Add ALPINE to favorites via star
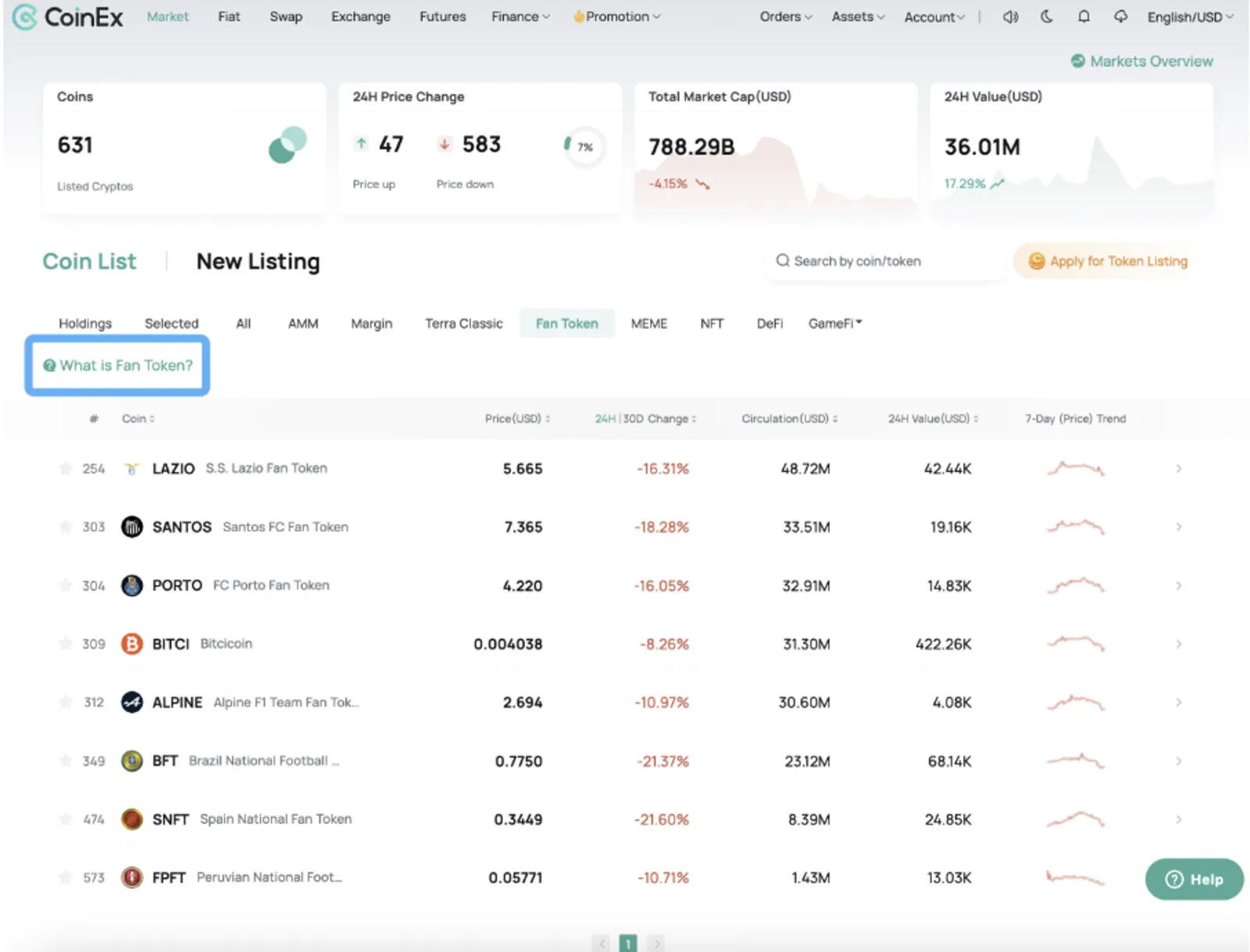The width and height of the screenshot is (1250, 952). tap(66, 702)
